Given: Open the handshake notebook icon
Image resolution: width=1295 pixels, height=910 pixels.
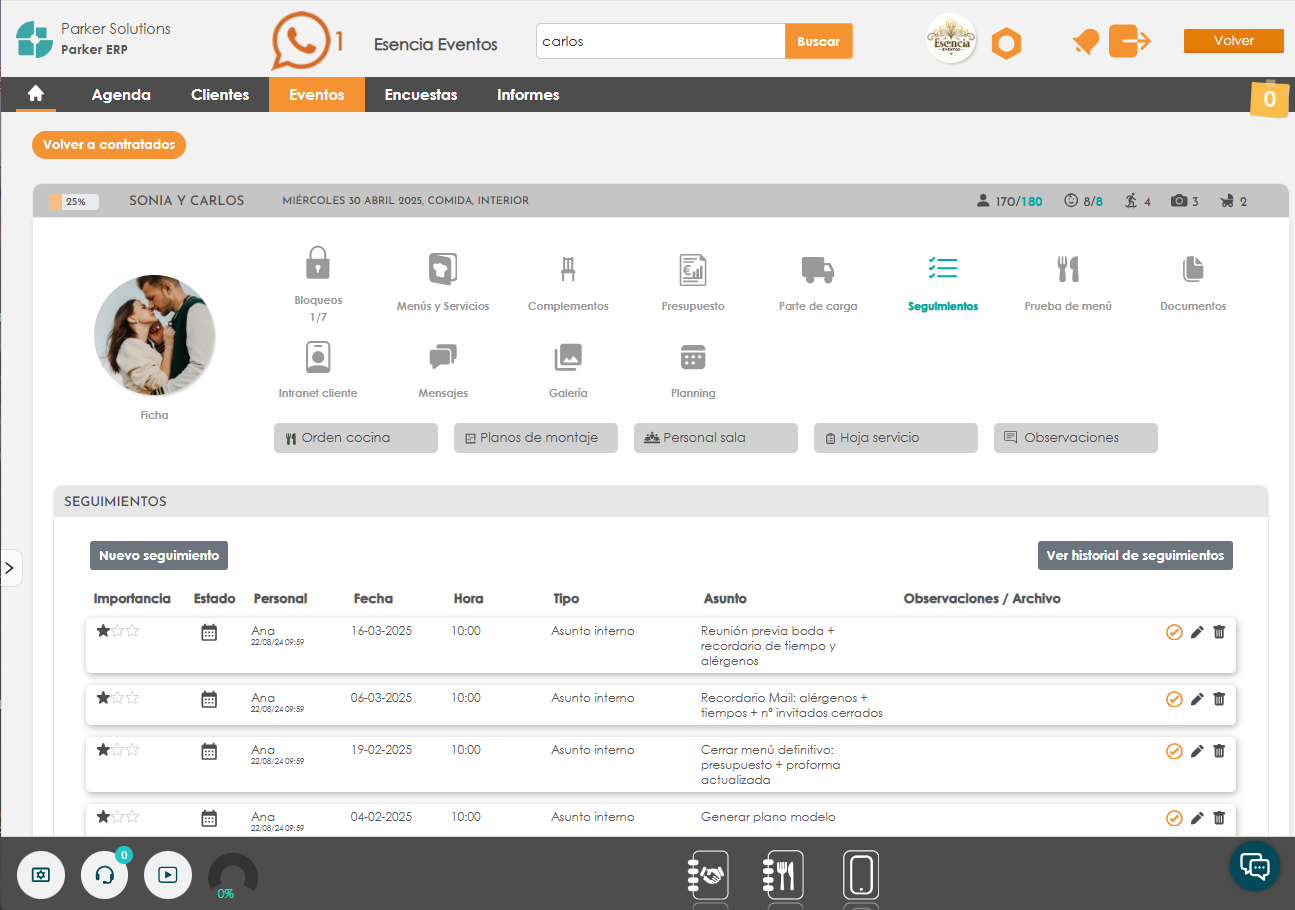Looking at the screenshot, I should (709, 875).
